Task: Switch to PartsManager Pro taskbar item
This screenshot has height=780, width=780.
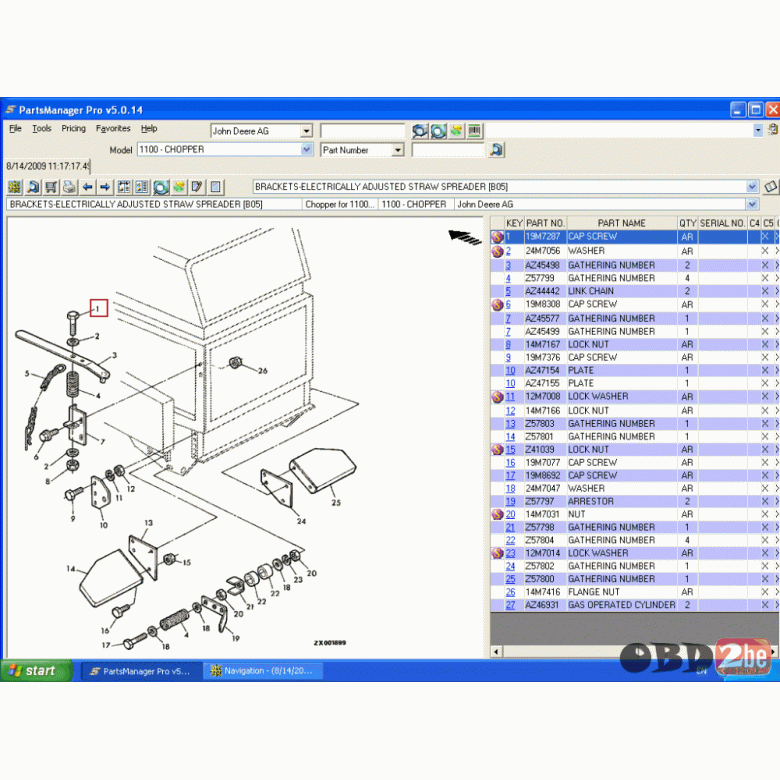Action: point(141,671)
